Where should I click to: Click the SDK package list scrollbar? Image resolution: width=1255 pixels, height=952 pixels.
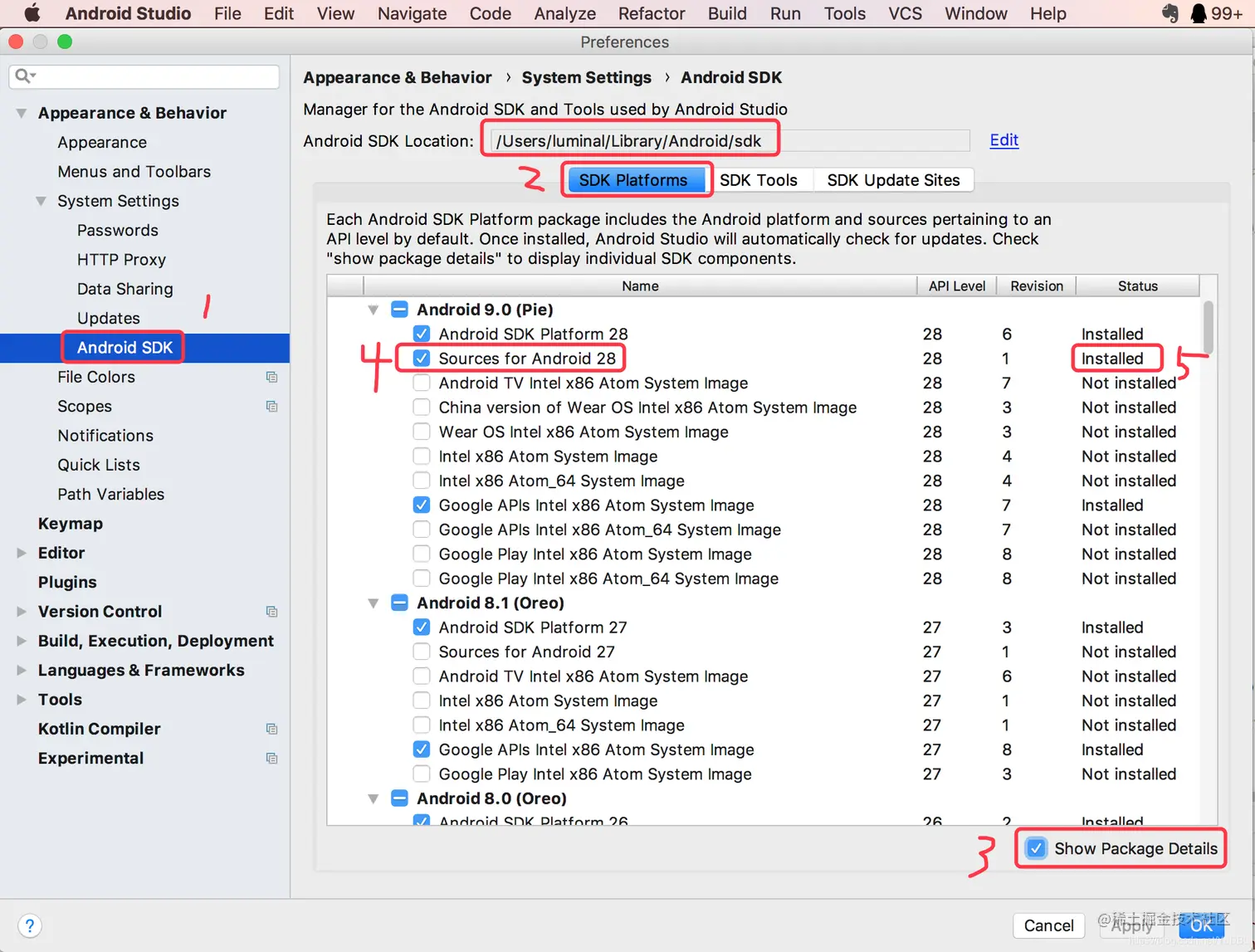click(1209, 326)
